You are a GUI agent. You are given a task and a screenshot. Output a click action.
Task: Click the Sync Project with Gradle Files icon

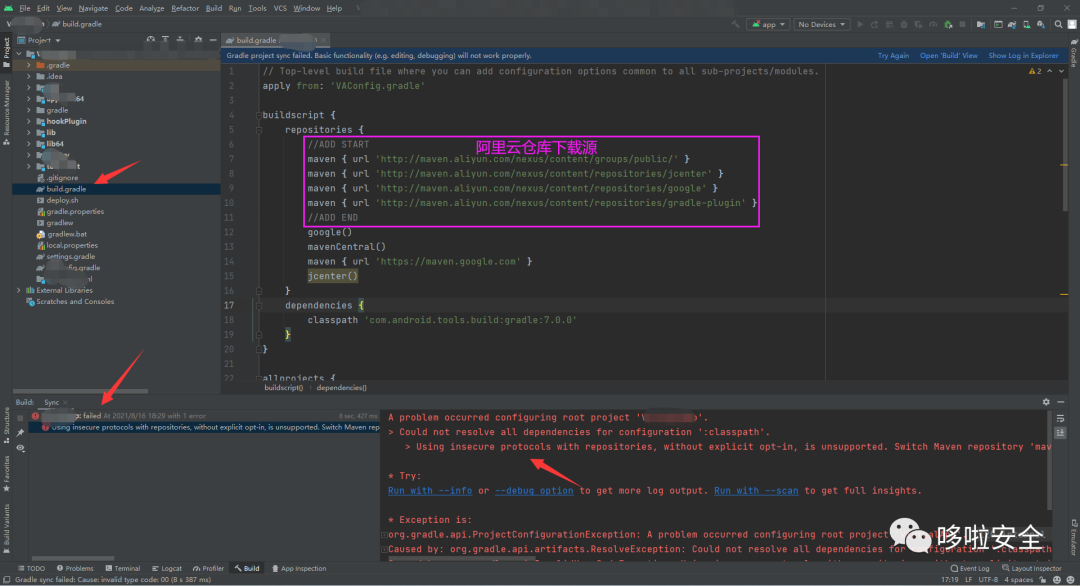click(x=1012, y=24)
